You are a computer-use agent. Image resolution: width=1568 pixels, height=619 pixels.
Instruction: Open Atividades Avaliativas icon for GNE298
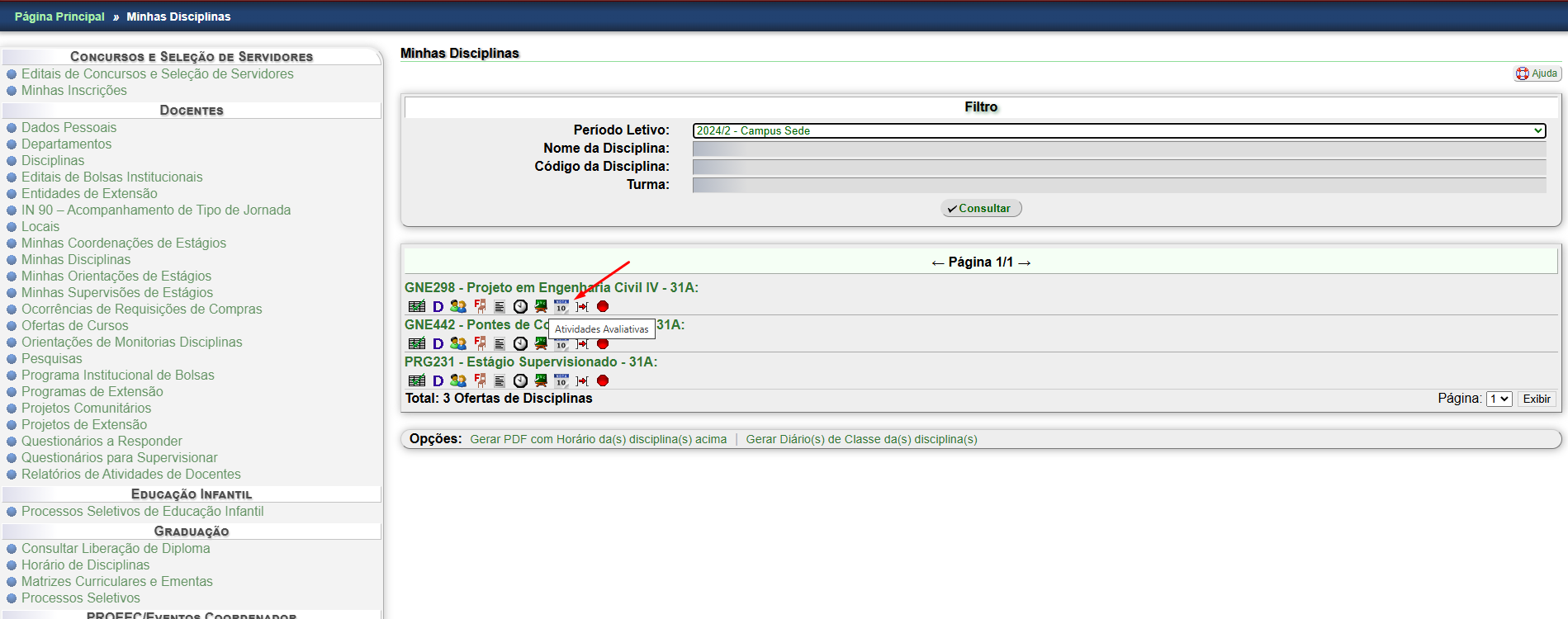pyautogui.click(x=561, y=306)
